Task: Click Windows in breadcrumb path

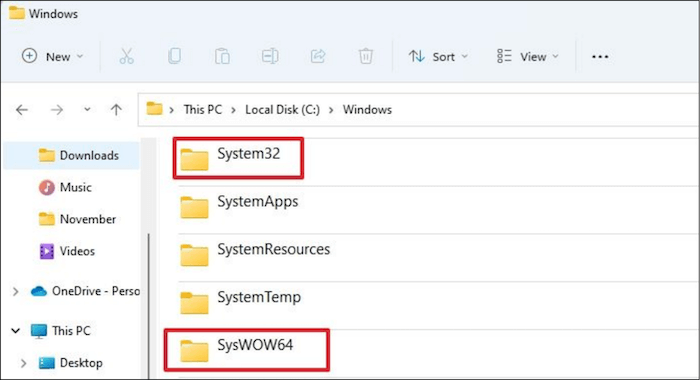Action: point(367,109)
